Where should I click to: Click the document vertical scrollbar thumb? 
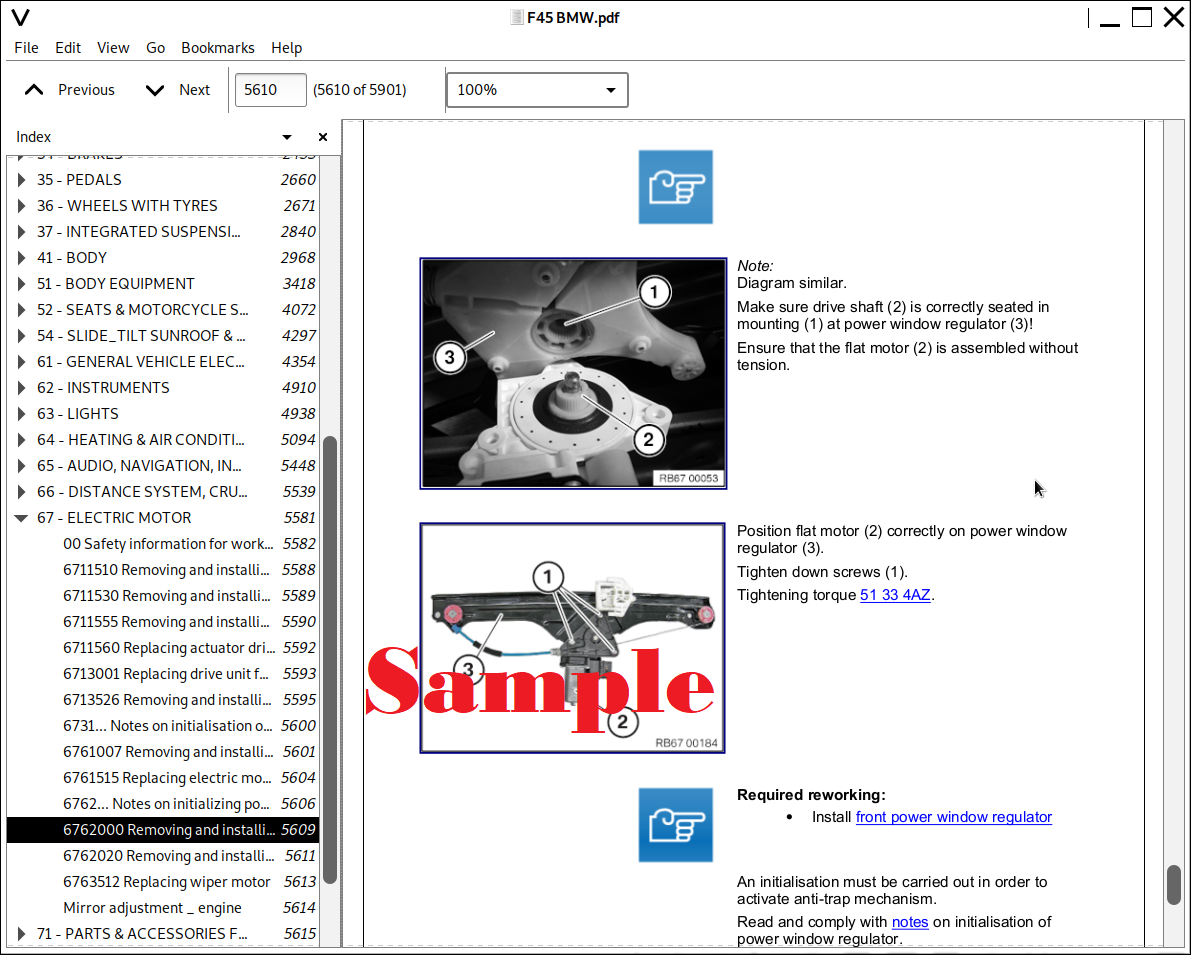pyautogui.click(x=1174, y=885)
